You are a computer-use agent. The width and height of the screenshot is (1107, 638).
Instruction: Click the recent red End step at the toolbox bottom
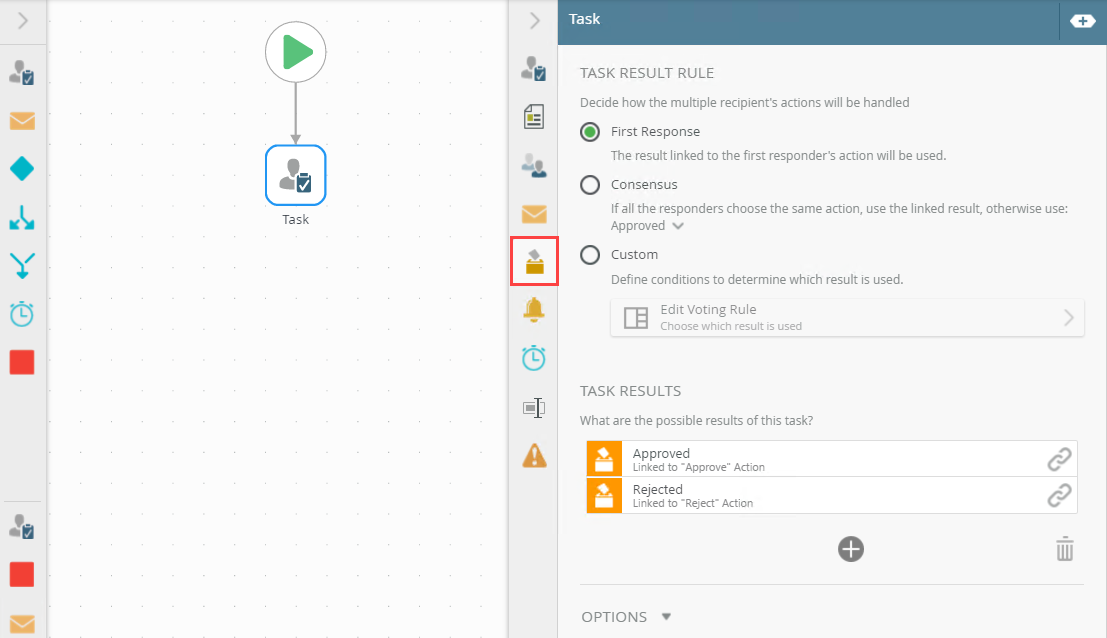coord(22,574)
